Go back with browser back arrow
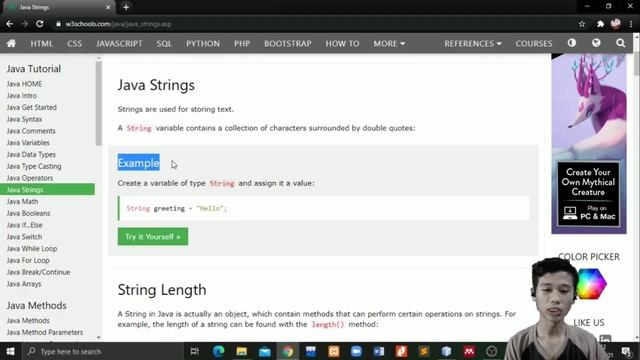 pos(9,24)
